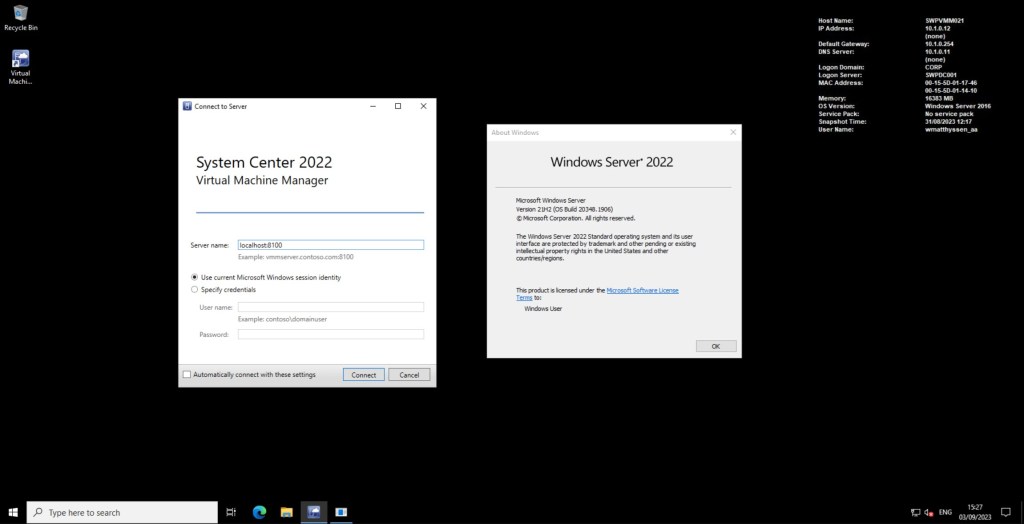Image resolution: width=1024 pixels, height=524 pixels.
Task: Open the Microsoft Software License Terms link
Action: coord(642,290)
